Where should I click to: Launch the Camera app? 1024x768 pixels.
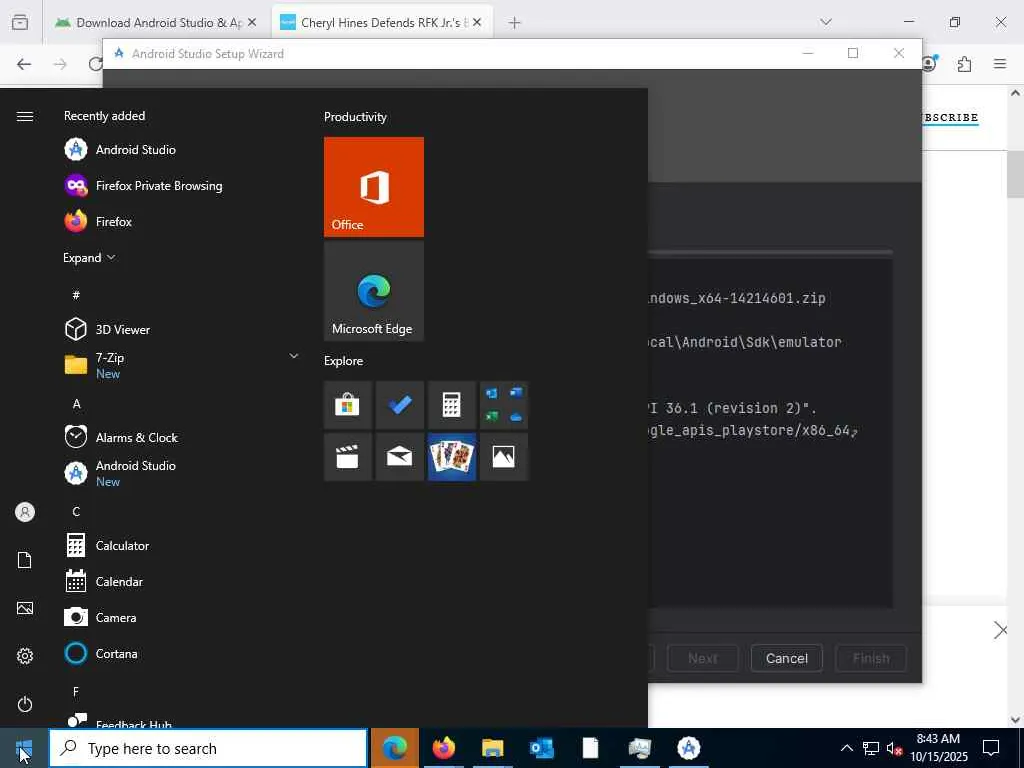180,617
